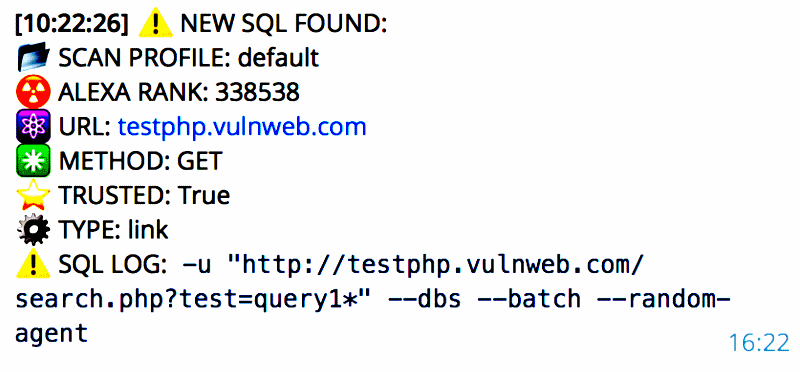Open the testphp.vulnweb.com link
The height and width of the screenshot is (372, 800).
[242, 127]
